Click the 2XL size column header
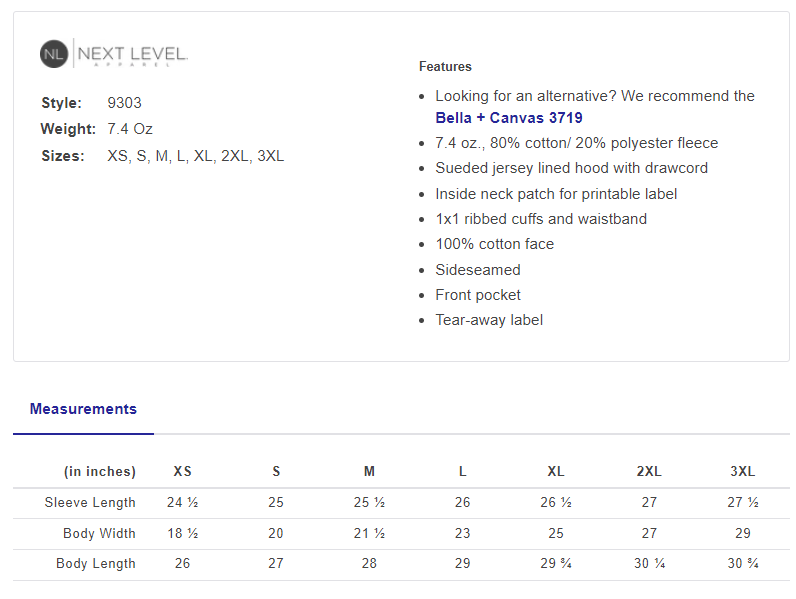 tap(649, 472)
